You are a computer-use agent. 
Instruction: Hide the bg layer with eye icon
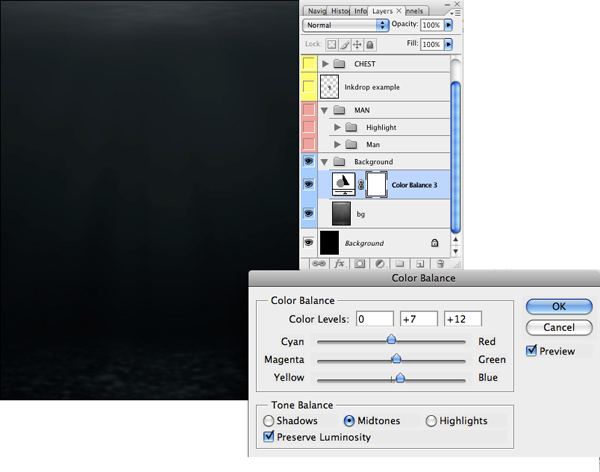pos(308,214)
